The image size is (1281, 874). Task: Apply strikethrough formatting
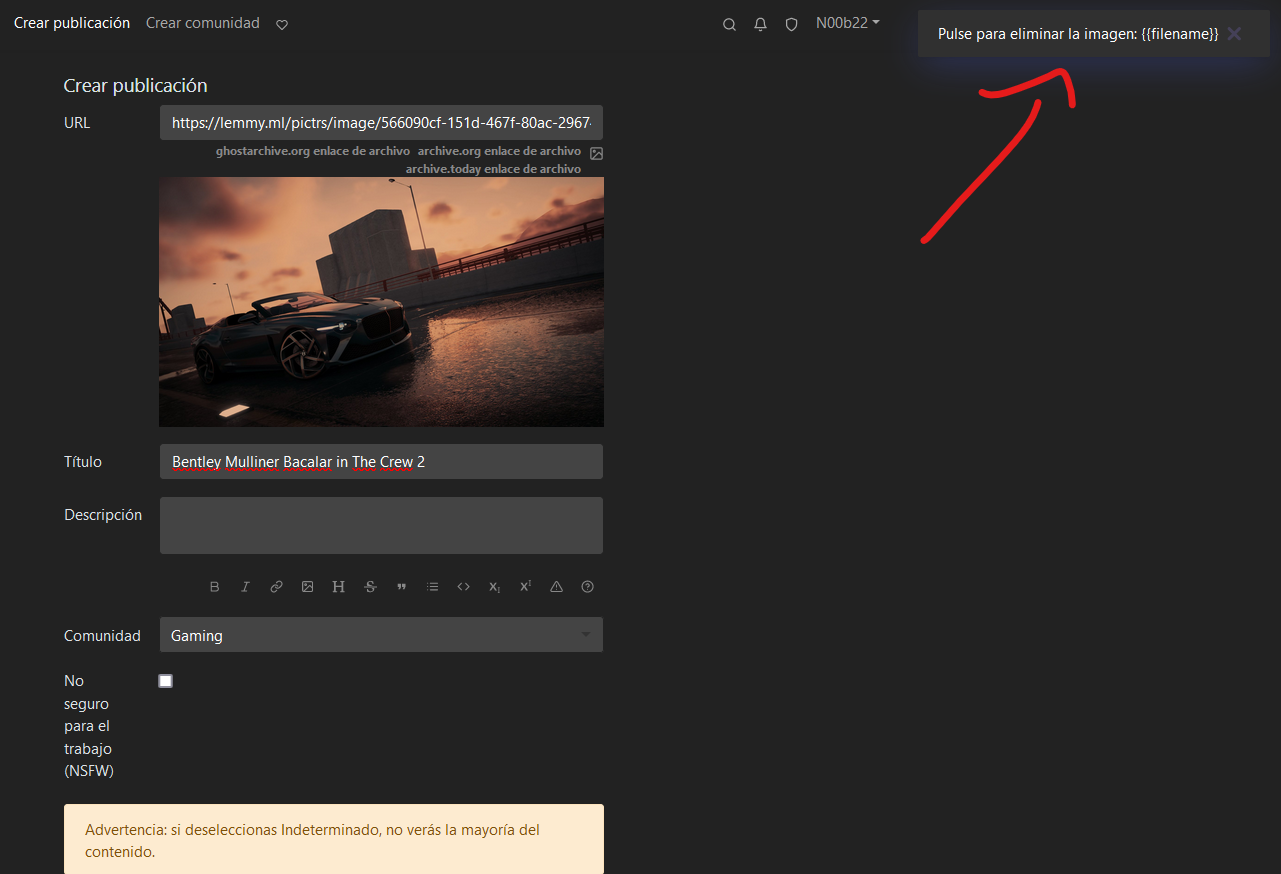[370, 587]
